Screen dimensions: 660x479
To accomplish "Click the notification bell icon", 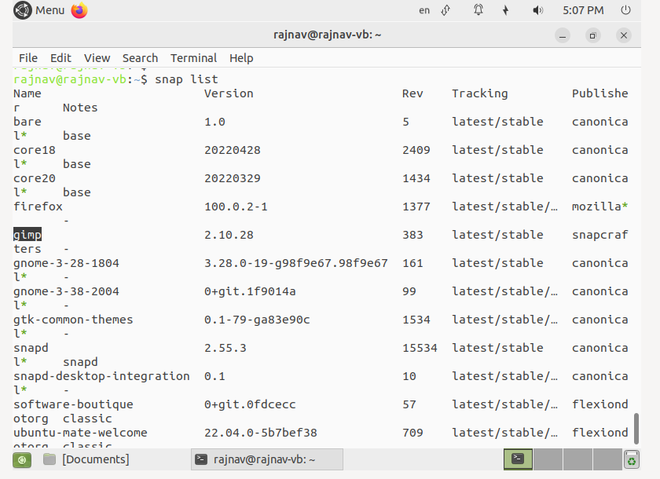I will pos(478,10).
